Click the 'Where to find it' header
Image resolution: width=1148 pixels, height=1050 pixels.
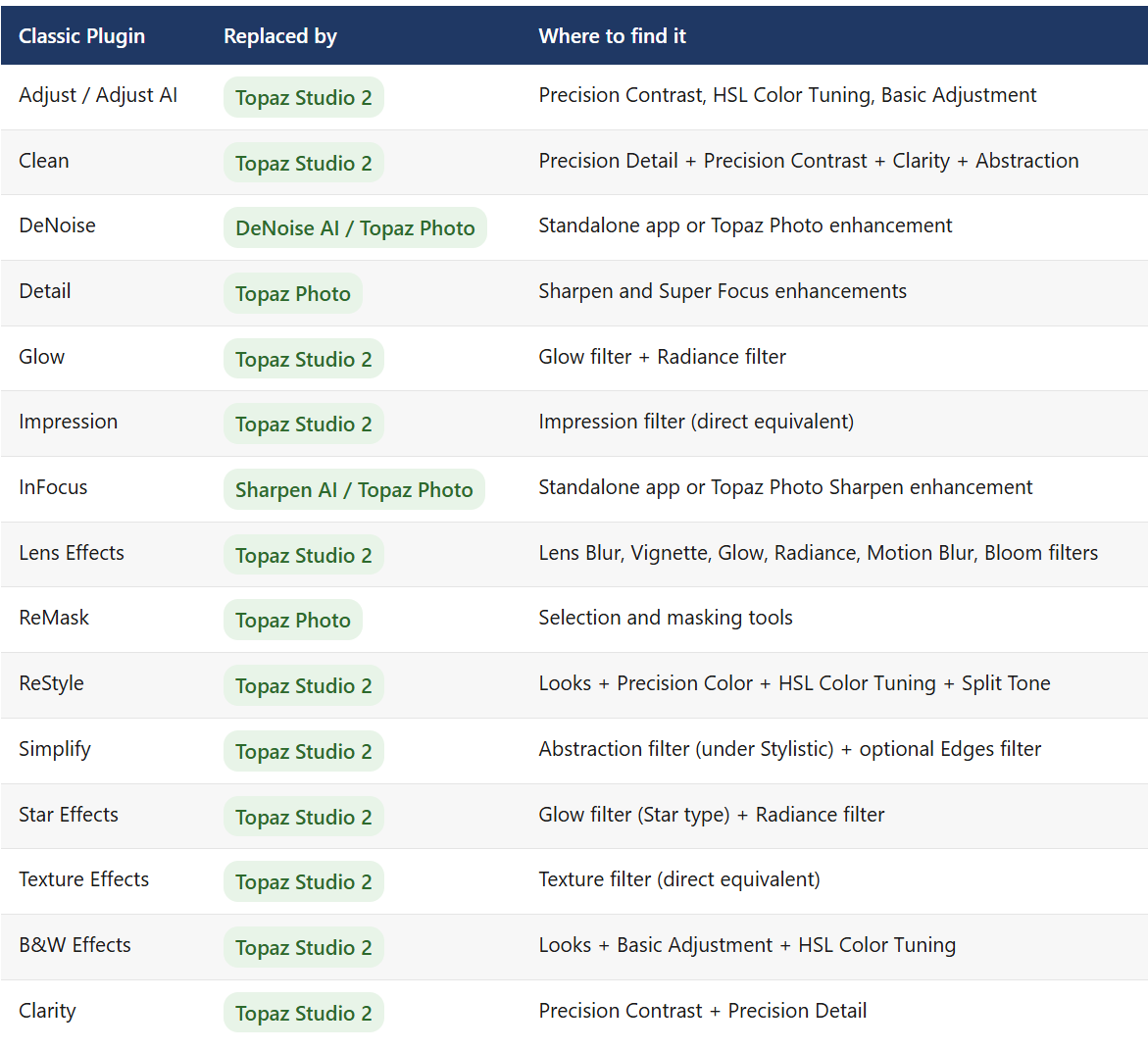[x=612, y=36]
